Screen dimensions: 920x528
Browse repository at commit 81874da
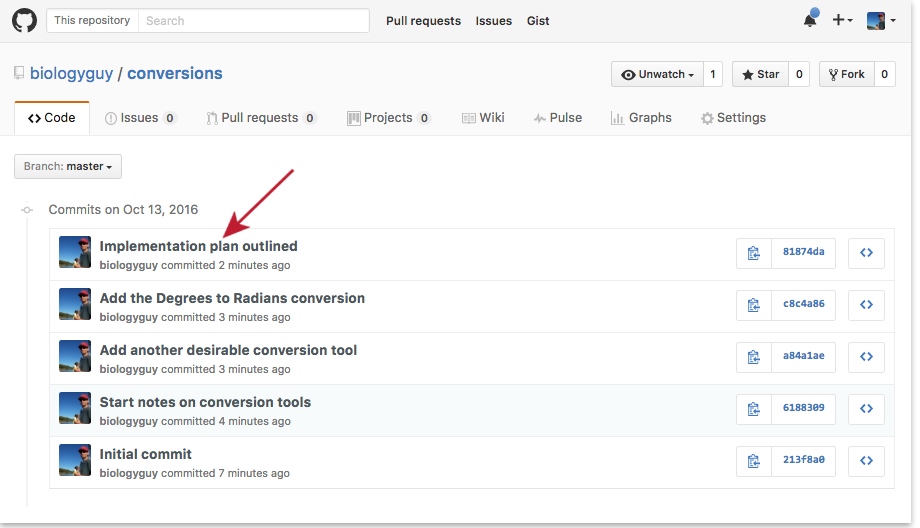coord(866,253)
